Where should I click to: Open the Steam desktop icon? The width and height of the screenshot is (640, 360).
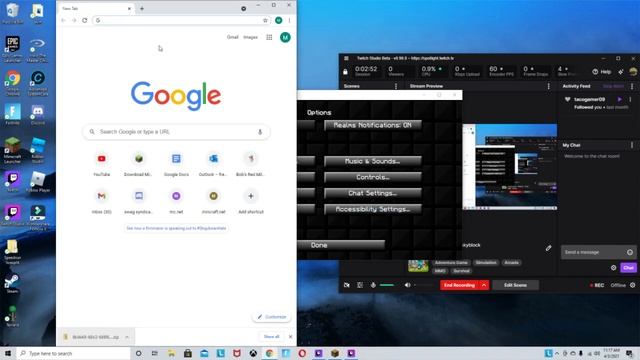pyautogui.click(x=13, y=284)
